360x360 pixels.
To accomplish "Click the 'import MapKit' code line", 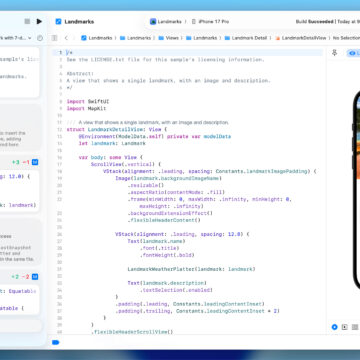I will tap(87, 108).
